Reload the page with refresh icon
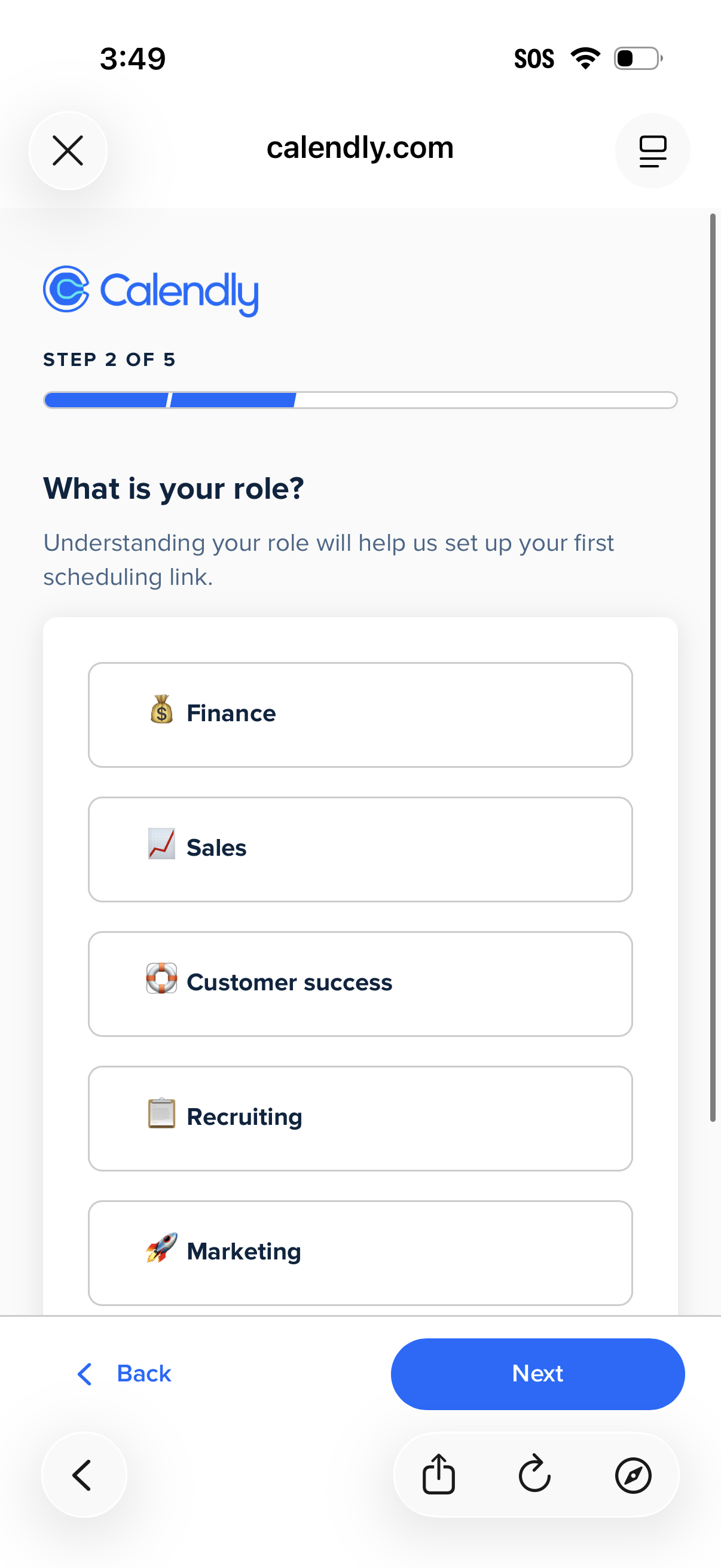 pos(535,1474)
